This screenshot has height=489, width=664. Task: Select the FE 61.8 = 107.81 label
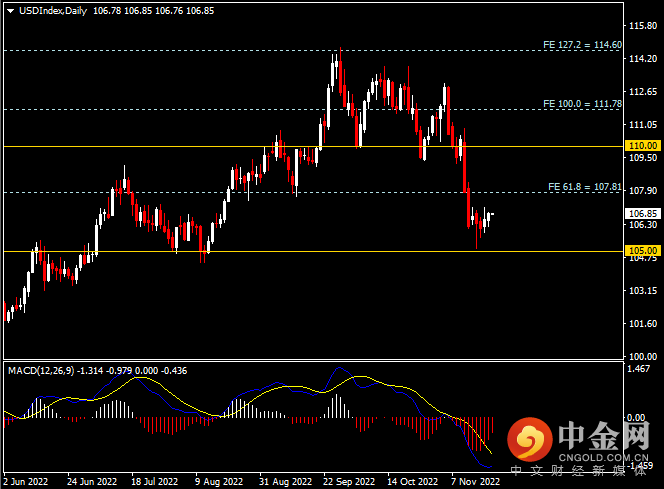[585, 187]
